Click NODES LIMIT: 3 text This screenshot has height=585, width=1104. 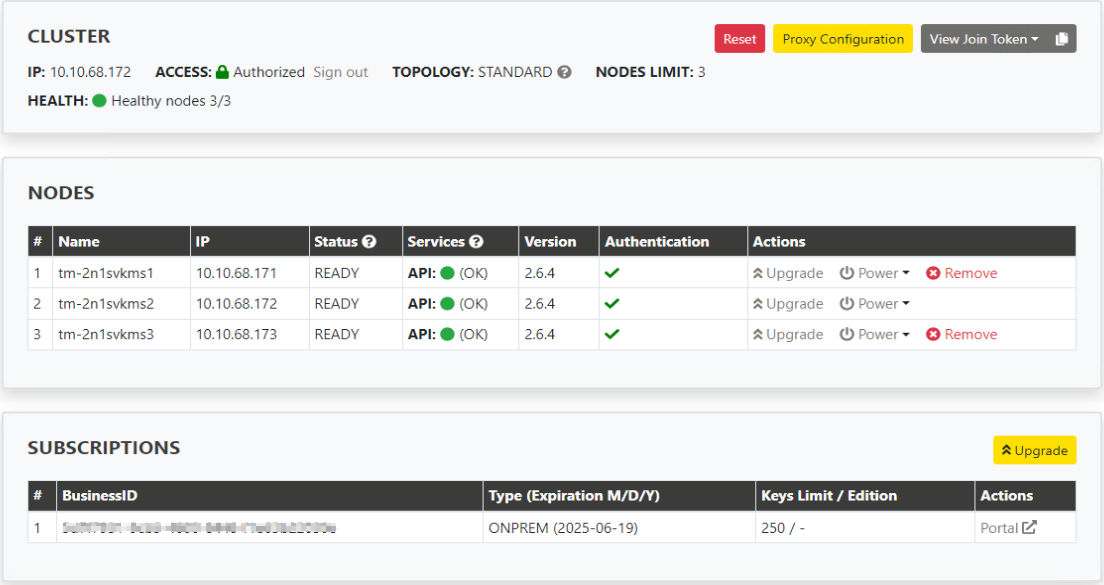[x=650, y=72]
